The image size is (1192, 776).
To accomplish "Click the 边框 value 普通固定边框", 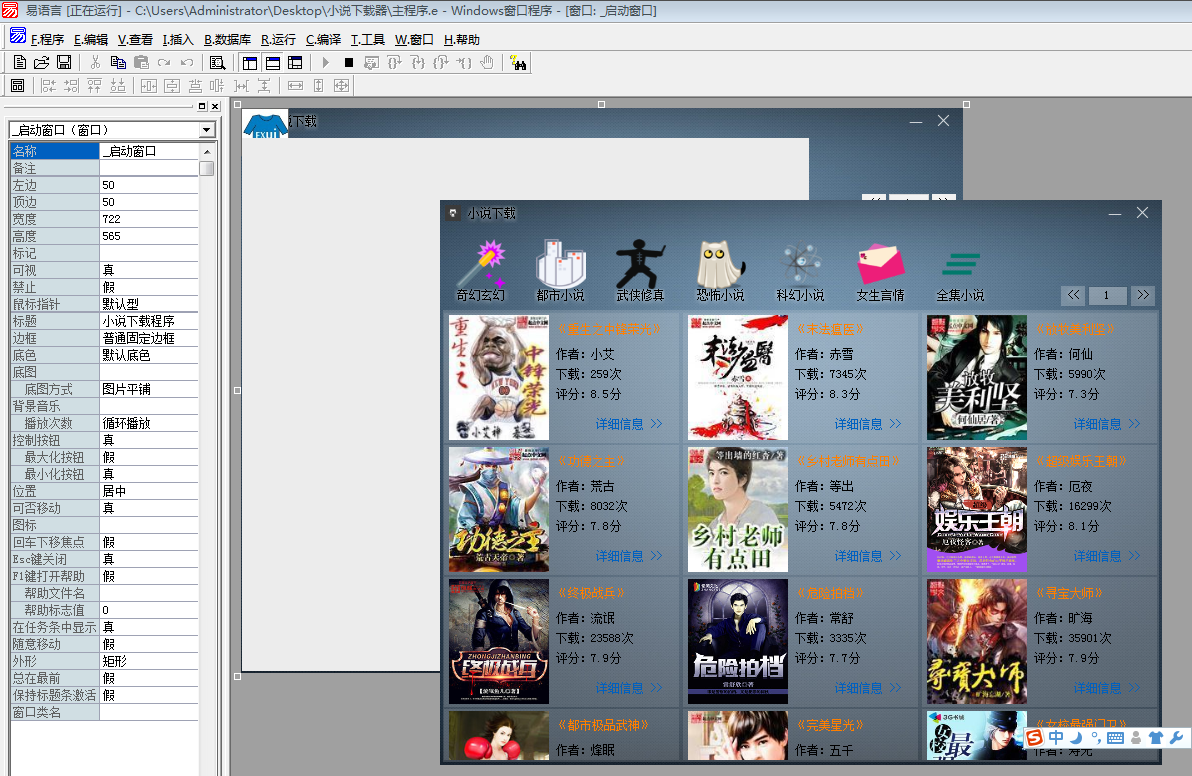I will click(x=149, y=338).
